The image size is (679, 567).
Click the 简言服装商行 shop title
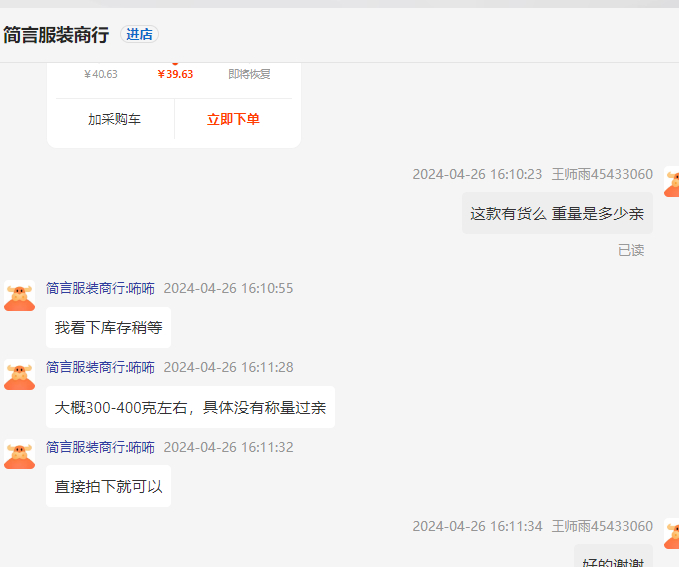pyautogui.click(x=56, y=34)
